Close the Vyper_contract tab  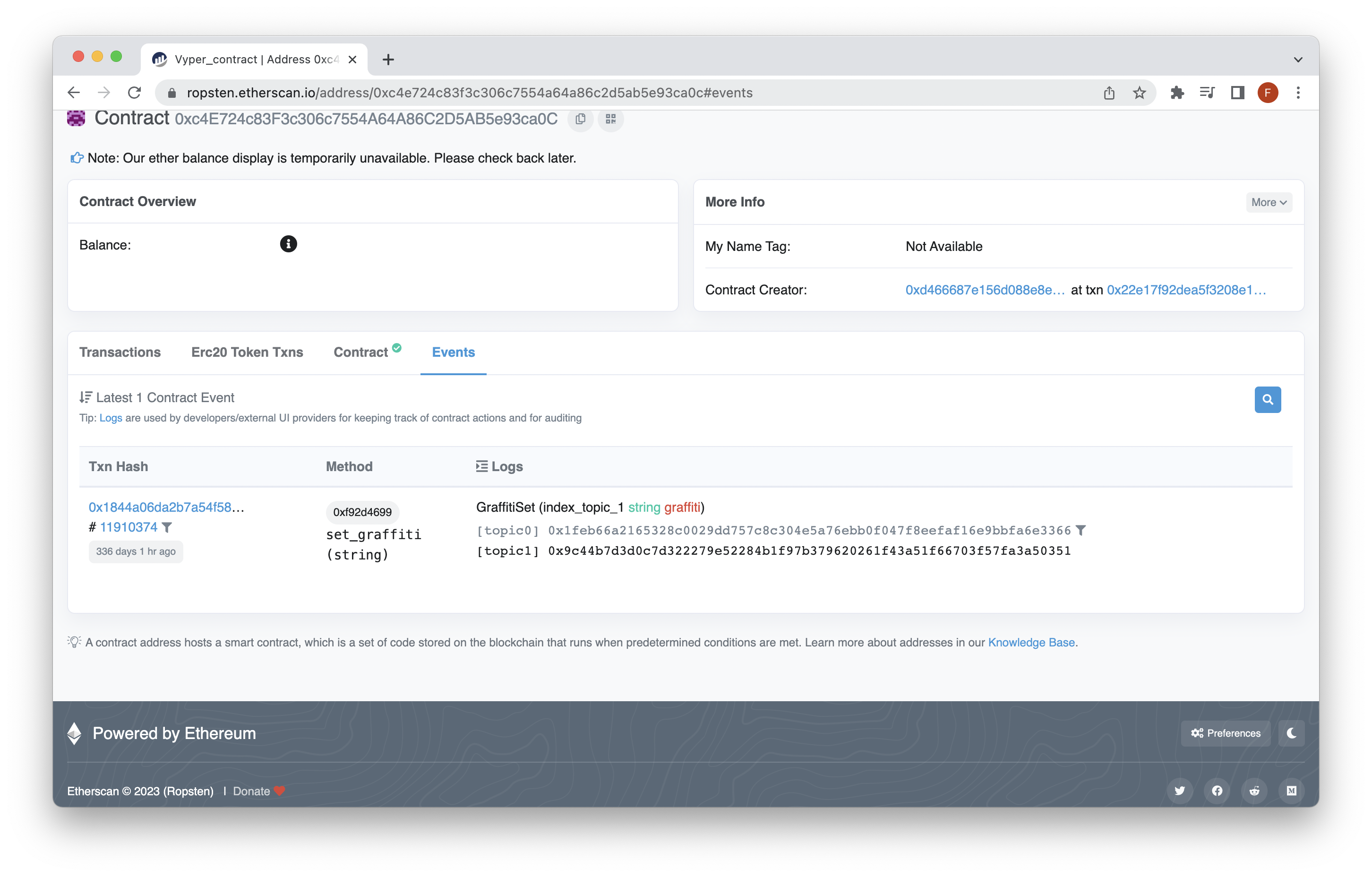352,59
